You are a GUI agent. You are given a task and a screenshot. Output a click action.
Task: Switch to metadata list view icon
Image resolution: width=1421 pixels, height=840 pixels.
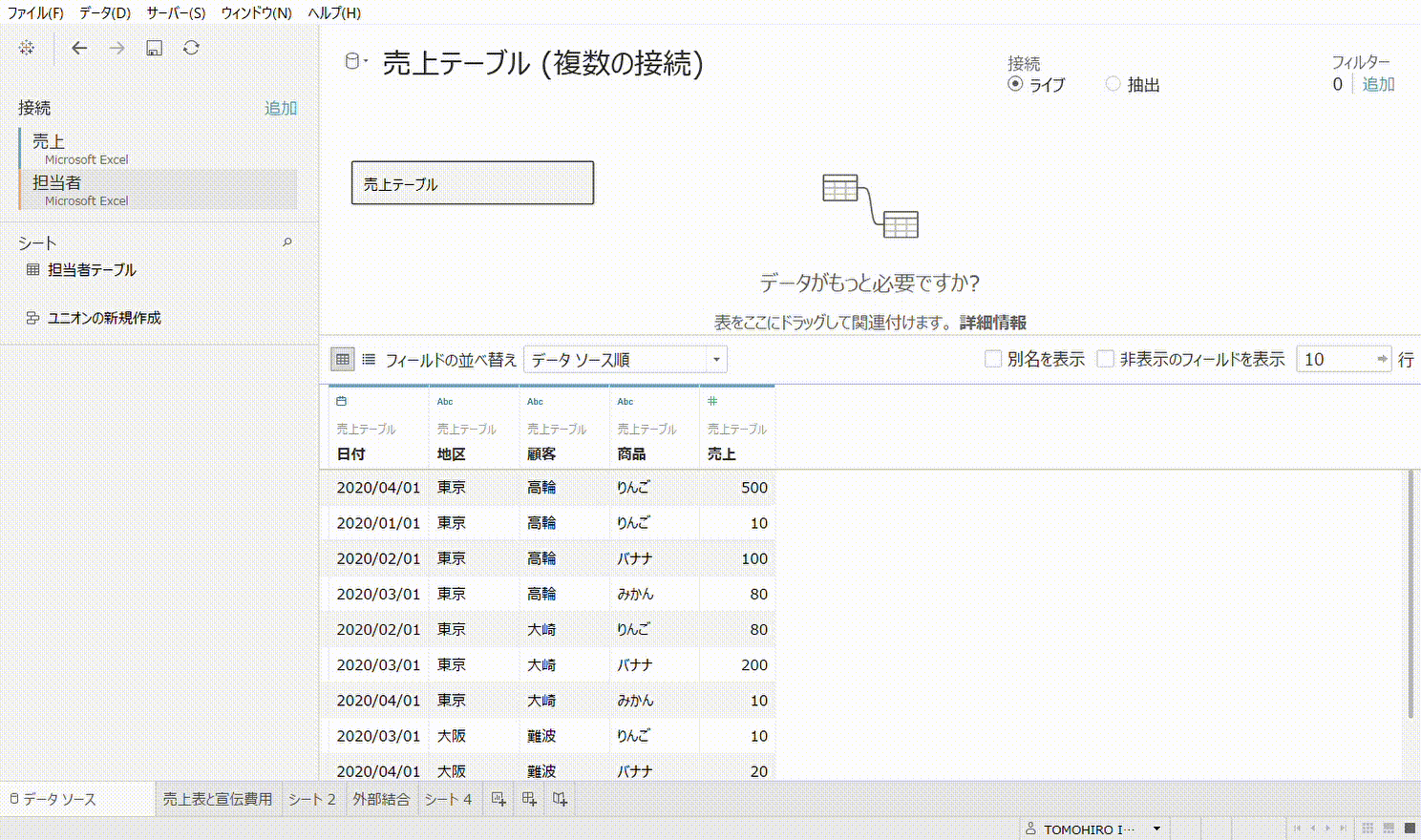coord(369,359)
